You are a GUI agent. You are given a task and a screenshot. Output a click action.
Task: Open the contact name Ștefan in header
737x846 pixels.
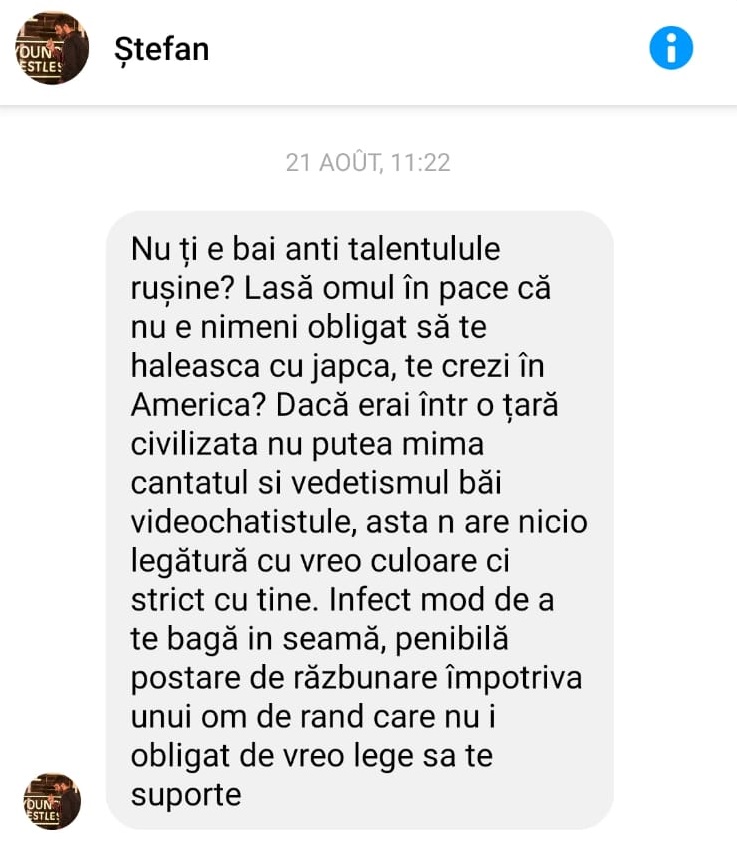[x=162, y=50]
